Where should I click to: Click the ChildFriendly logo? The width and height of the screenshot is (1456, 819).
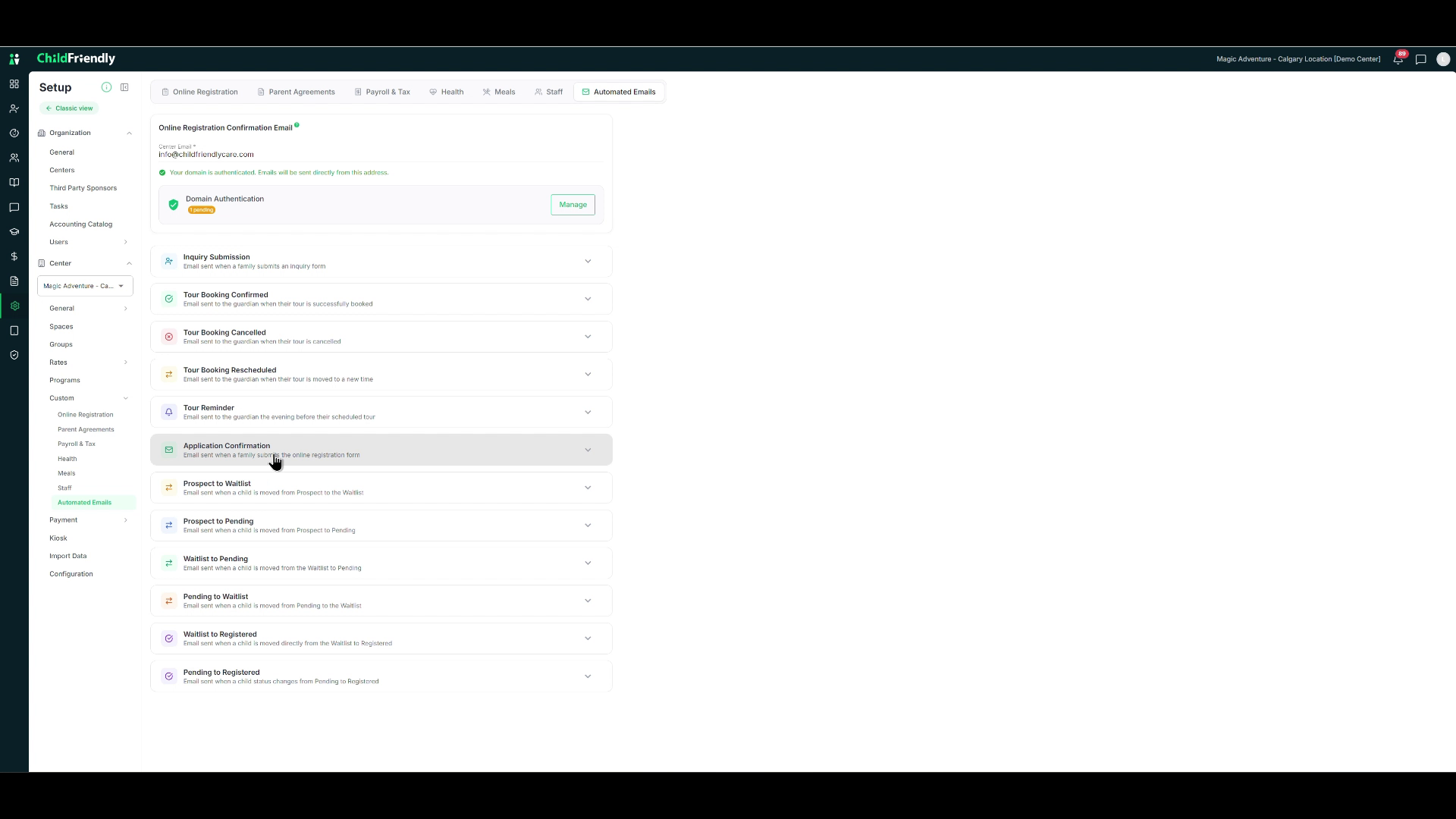pyautogui.click(x=76, y=58)
